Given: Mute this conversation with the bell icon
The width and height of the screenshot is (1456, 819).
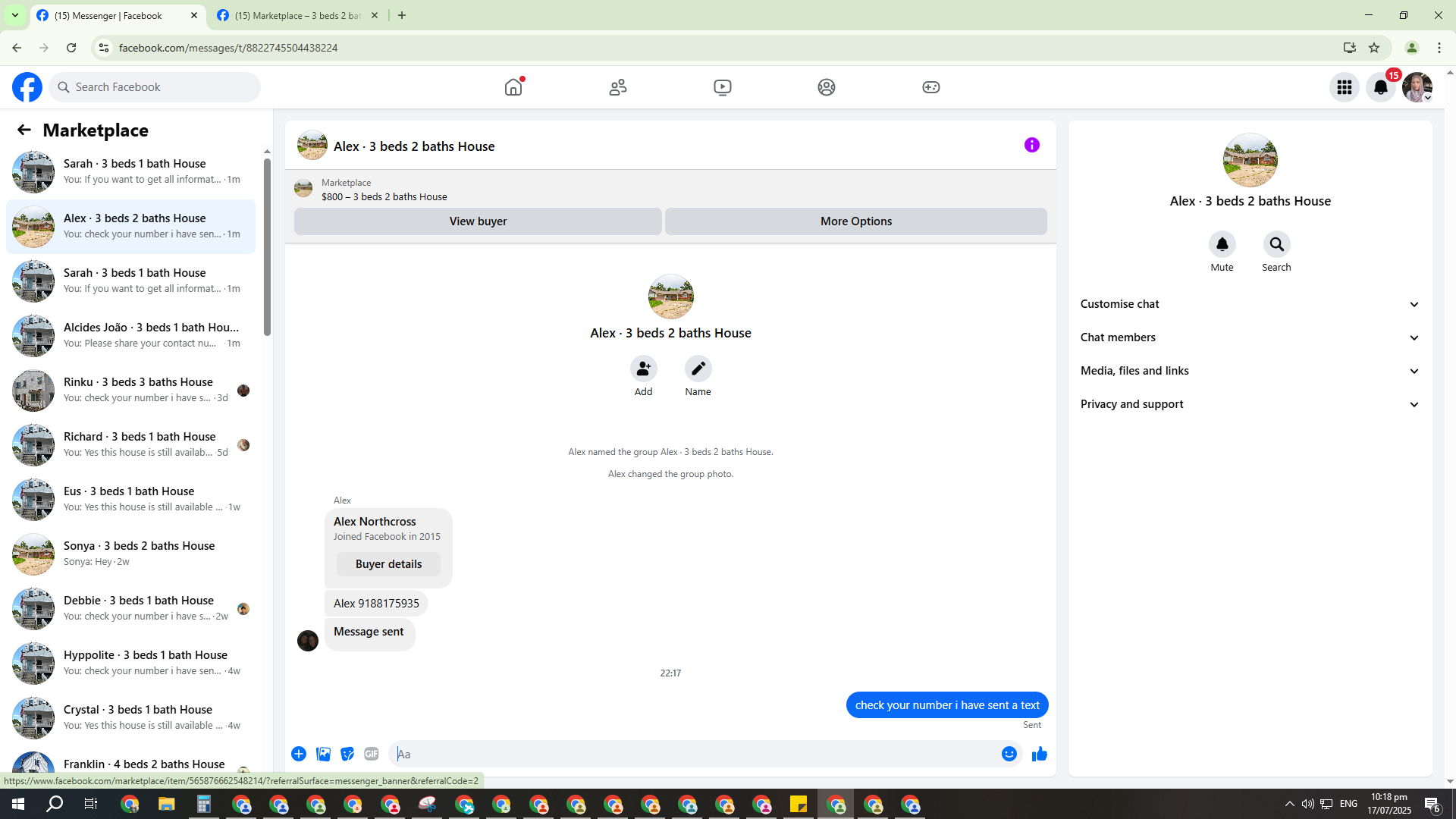Looking at the screenshot, I should click(1222, 244).
